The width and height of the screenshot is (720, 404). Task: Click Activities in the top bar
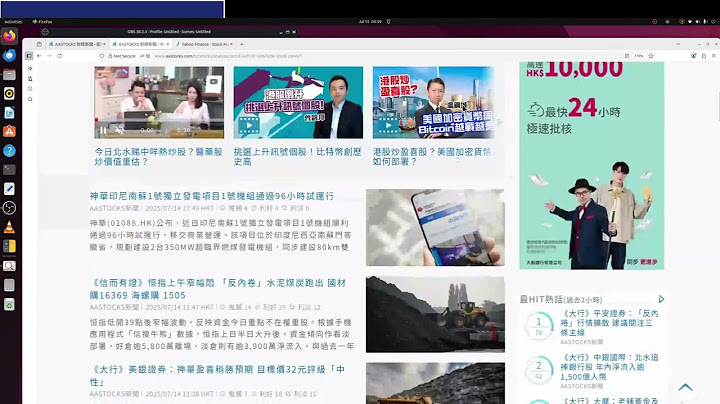pos(13,22)
